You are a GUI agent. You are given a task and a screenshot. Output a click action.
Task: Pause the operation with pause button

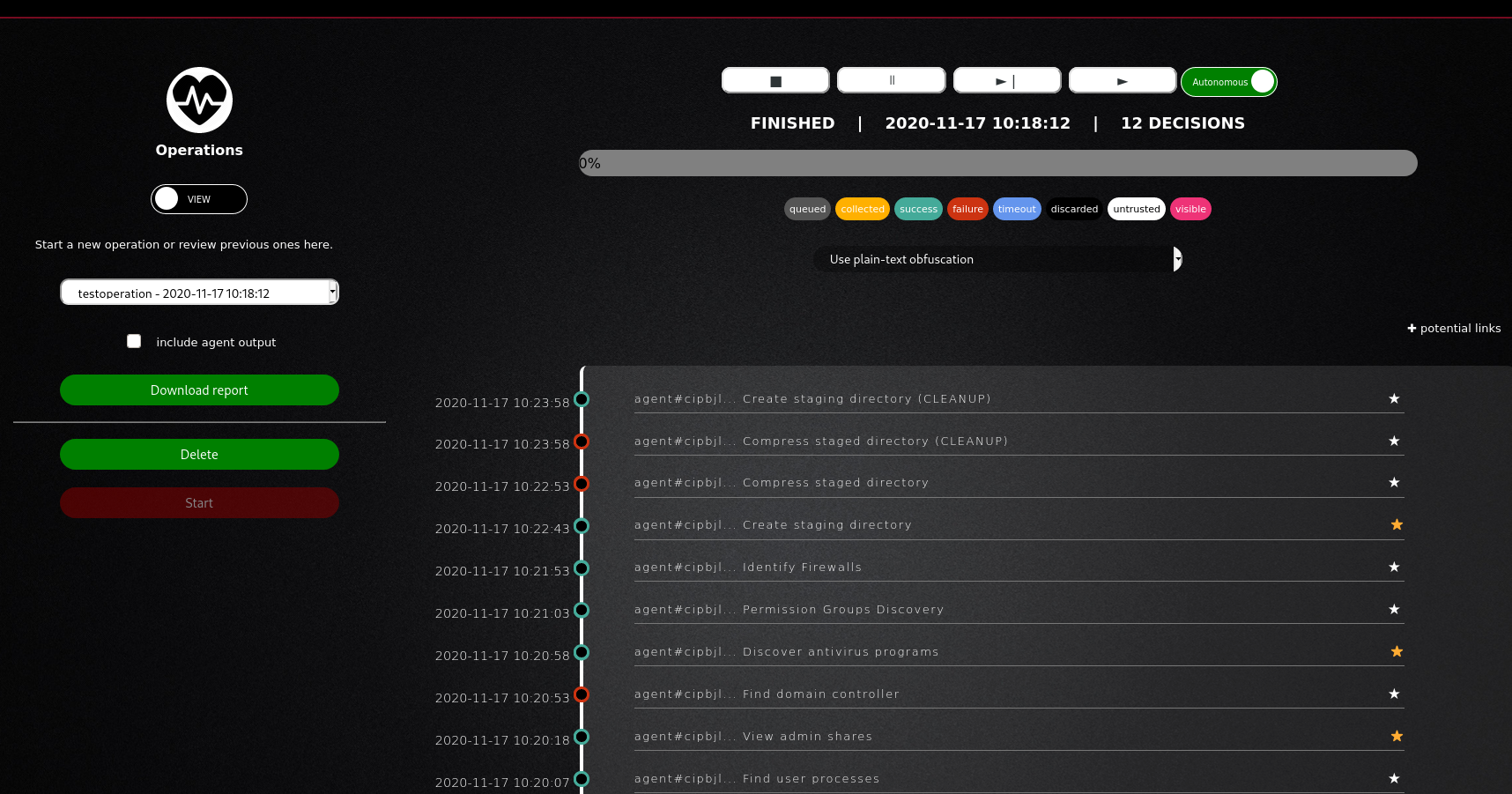tap(891, 81)
